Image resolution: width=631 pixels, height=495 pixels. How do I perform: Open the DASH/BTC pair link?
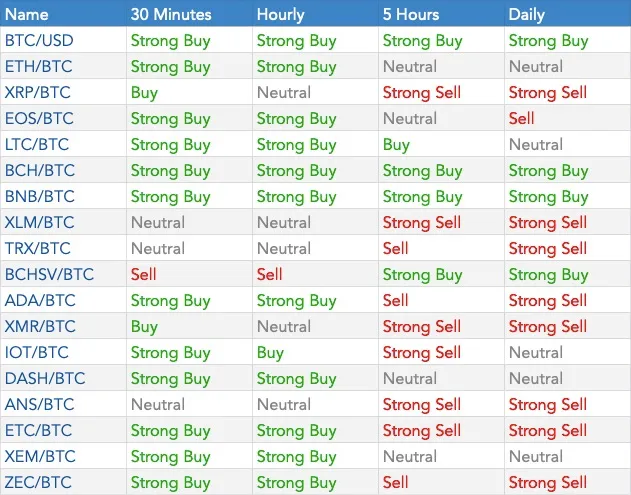coord(45,378)
